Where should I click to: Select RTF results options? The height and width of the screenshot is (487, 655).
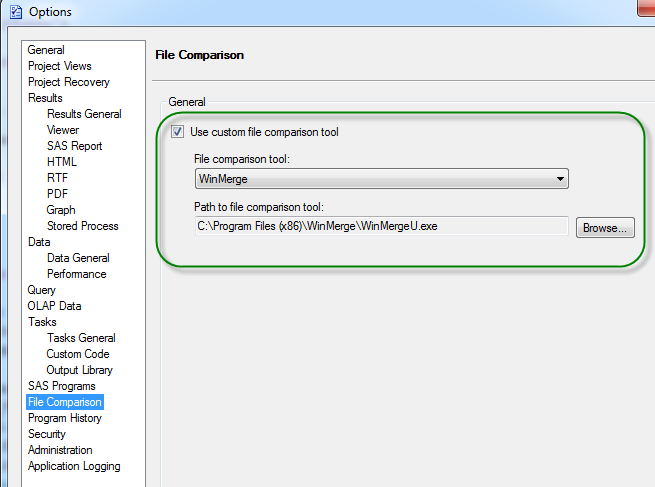coord(57,178)
